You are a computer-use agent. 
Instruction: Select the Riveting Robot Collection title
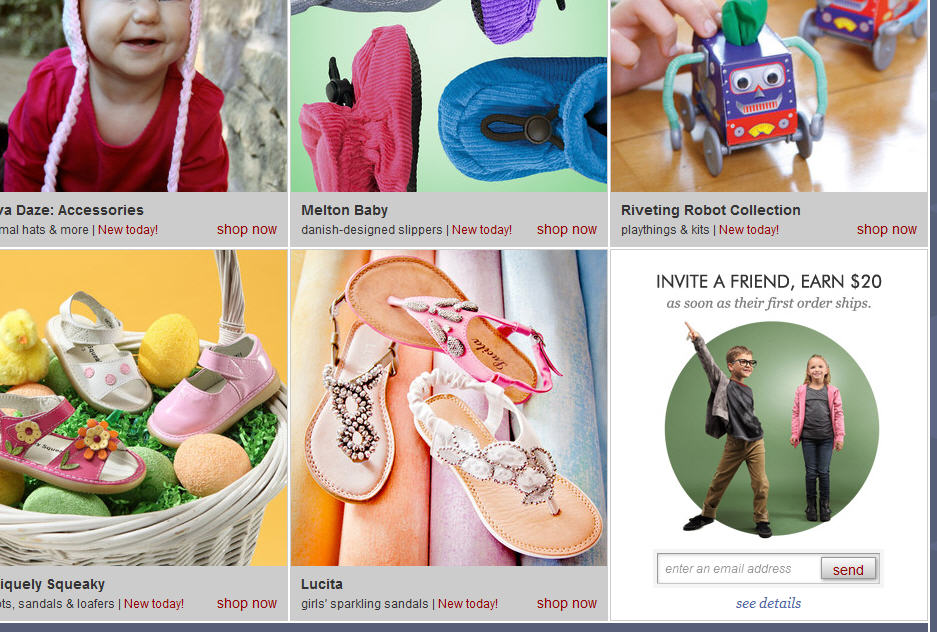tap(711, 210)
